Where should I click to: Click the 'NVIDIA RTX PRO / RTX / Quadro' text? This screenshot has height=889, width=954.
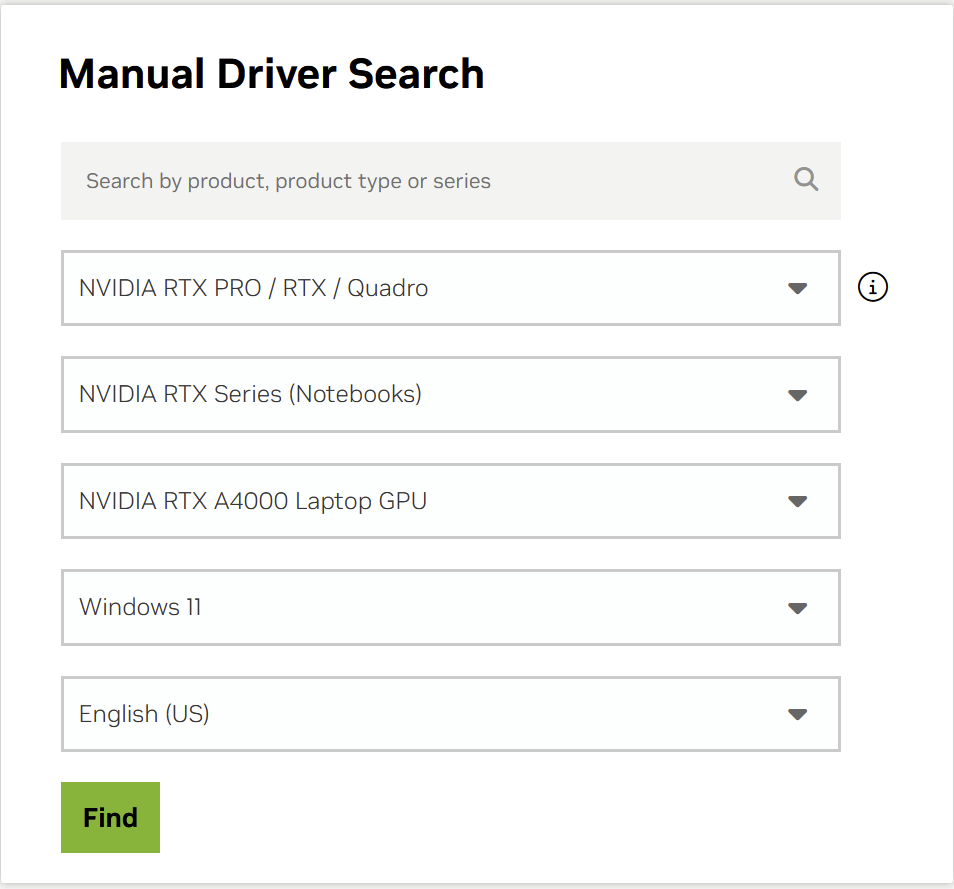point(254,288)
